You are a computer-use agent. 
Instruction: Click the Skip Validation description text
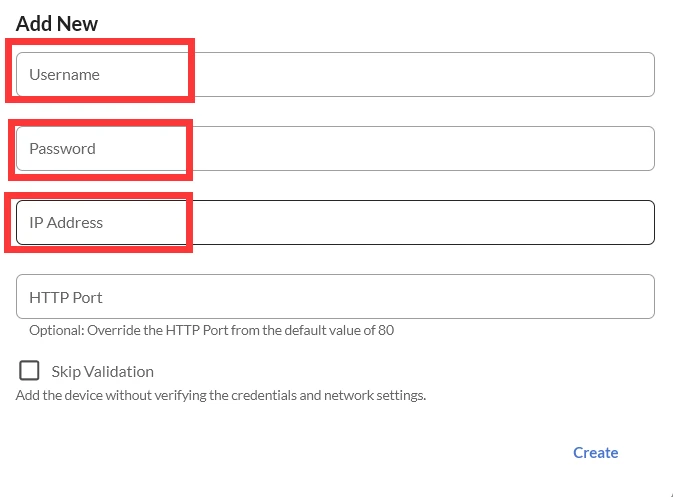click(221, 395)
